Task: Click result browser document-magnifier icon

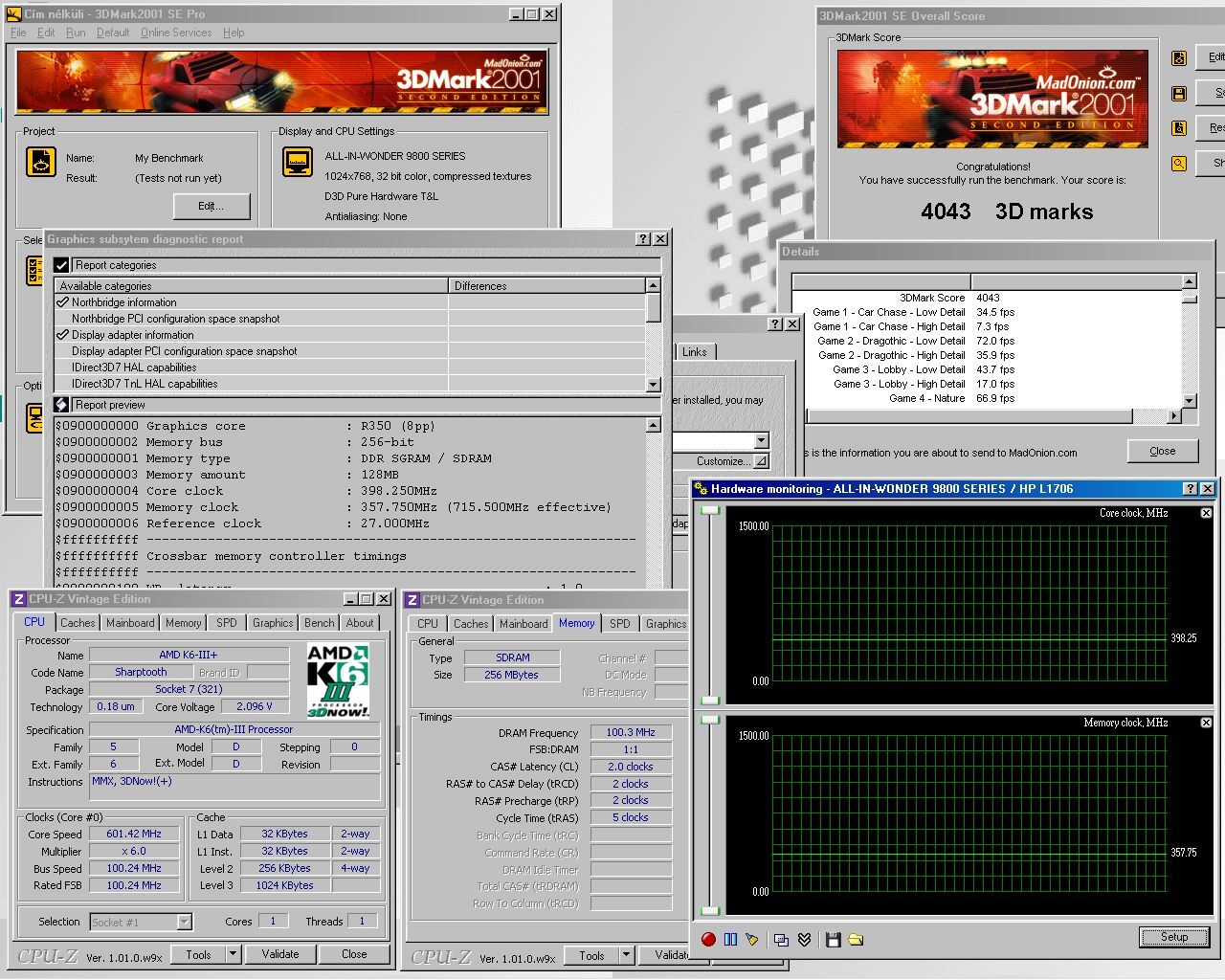Action: 1179,128
